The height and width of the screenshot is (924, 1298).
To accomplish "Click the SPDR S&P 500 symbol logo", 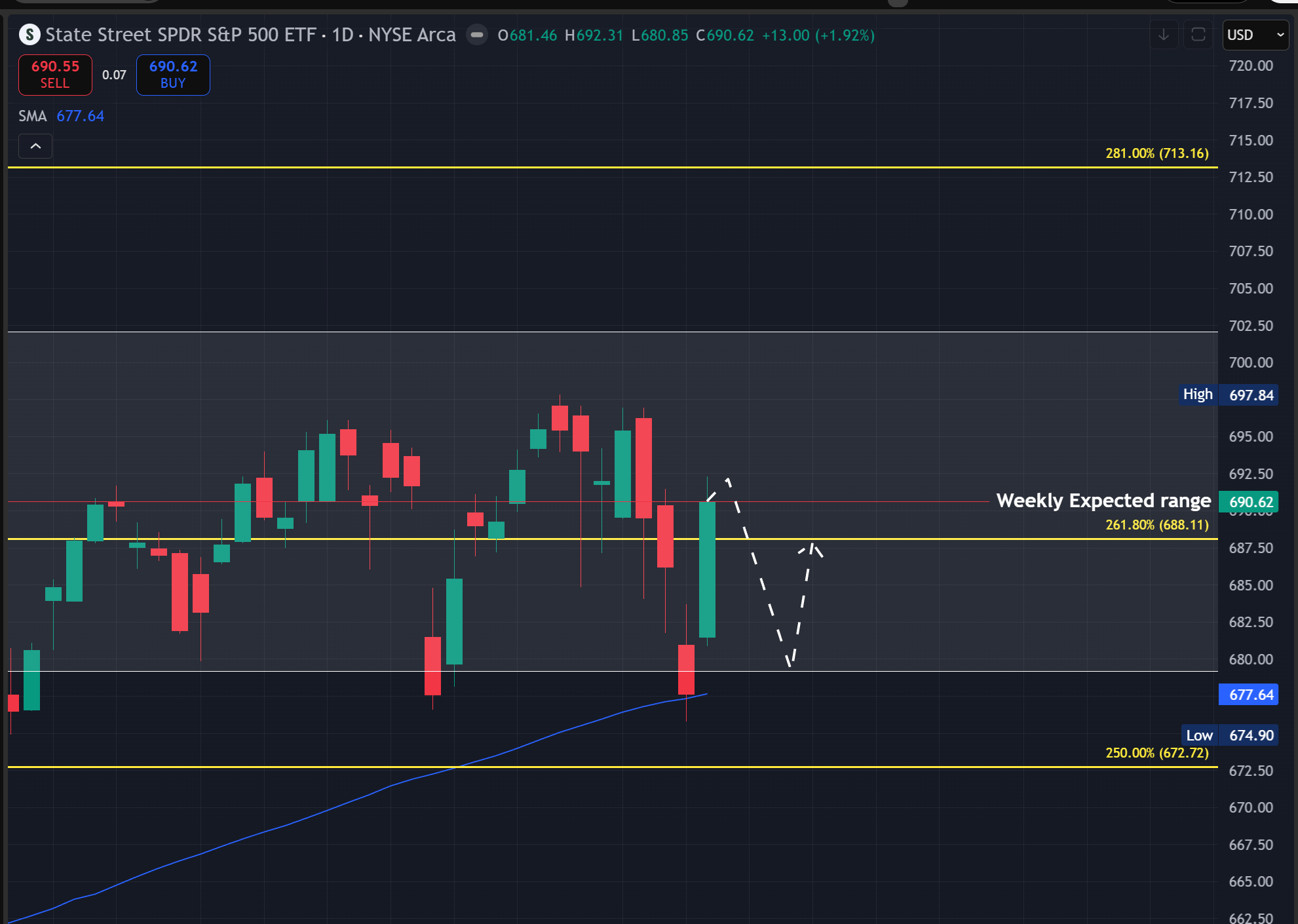I will [29, 35].
